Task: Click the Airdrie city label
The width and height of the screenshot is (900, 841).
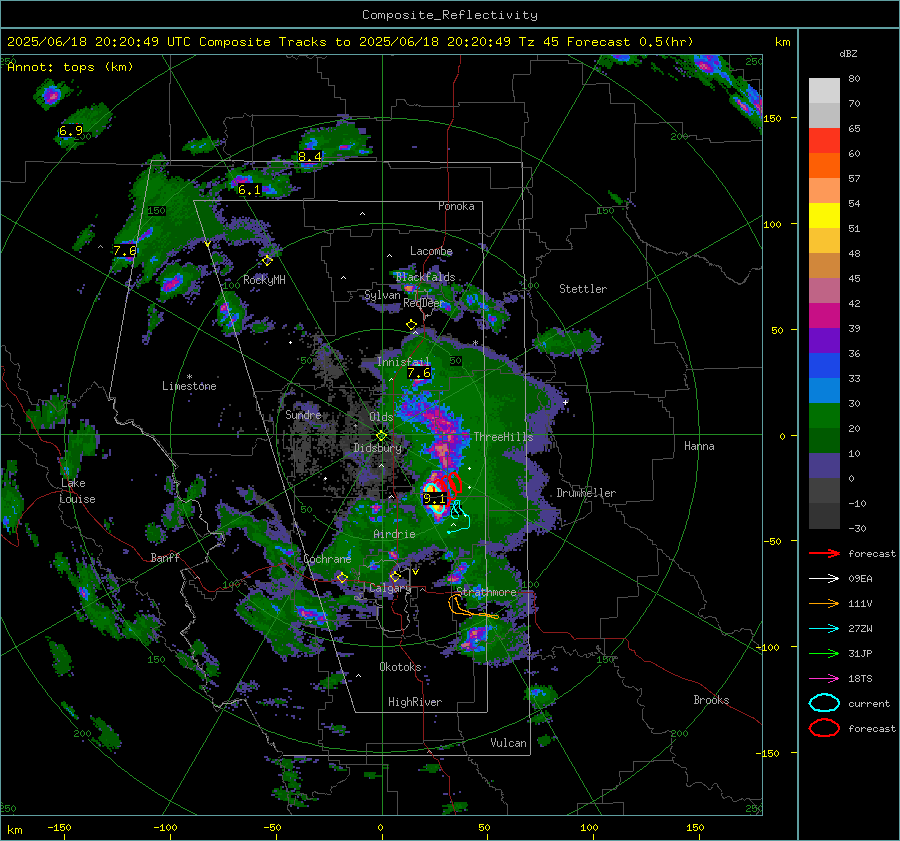Action: (394, 534)
